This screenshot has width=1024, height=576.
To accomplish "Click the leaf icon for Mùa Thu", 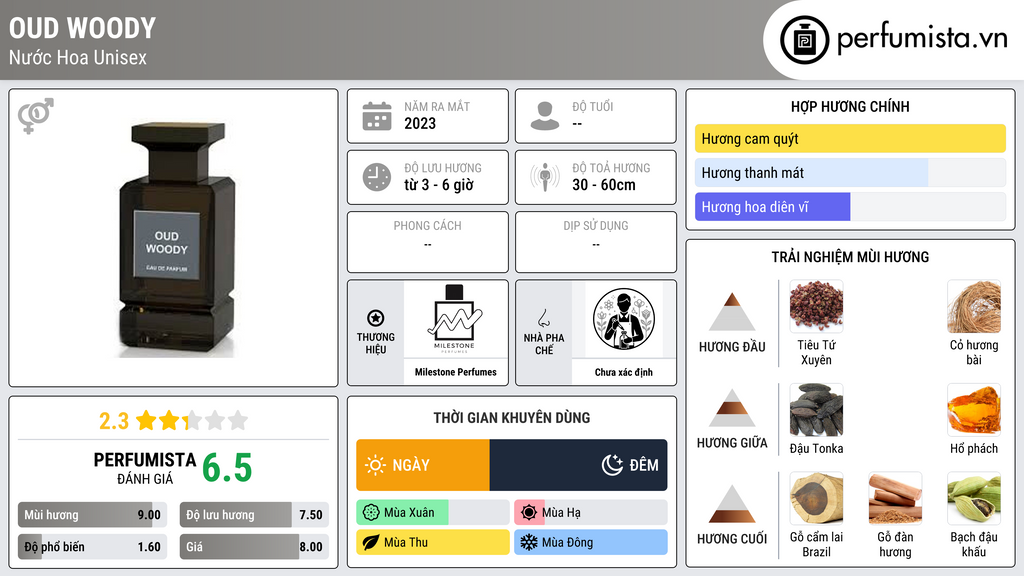I will coord(371,542).
